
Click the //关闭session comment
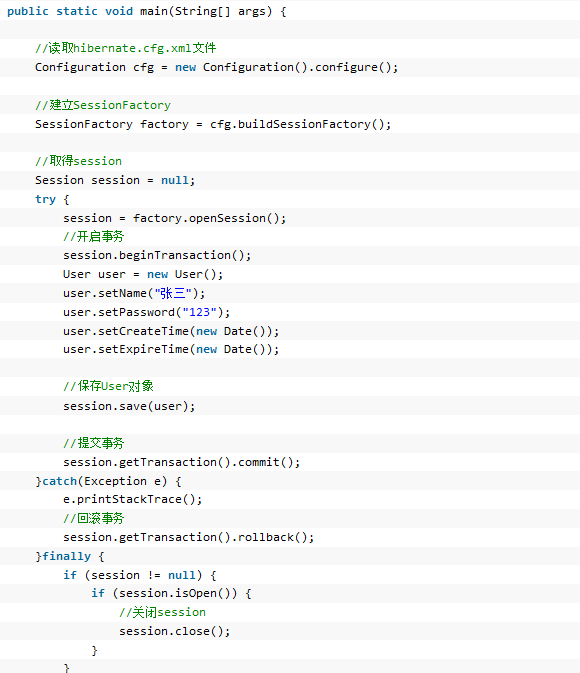click(x=162, y=612)
